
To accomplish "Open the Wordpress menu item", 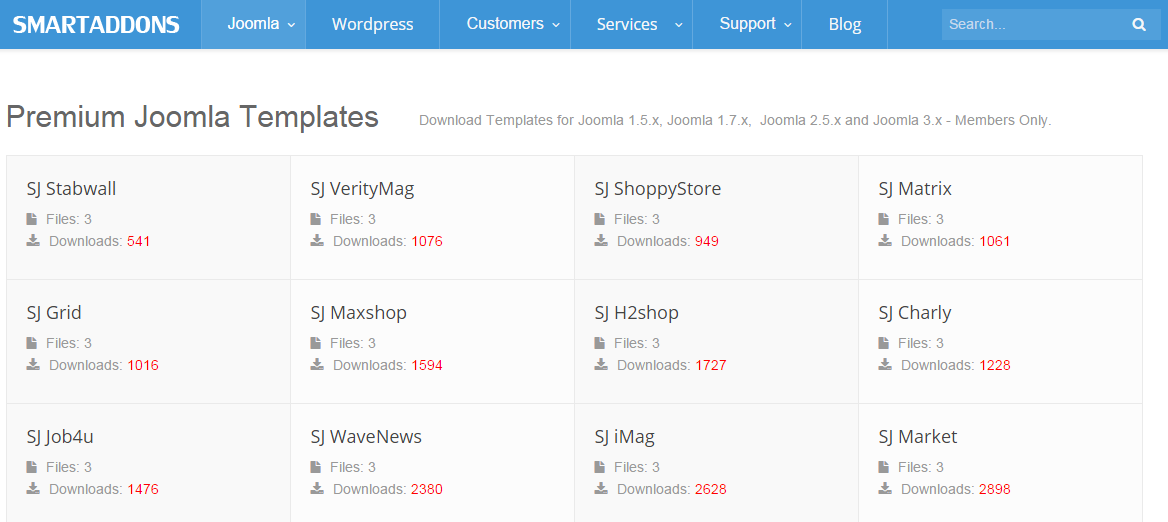I will pos(372,24).
